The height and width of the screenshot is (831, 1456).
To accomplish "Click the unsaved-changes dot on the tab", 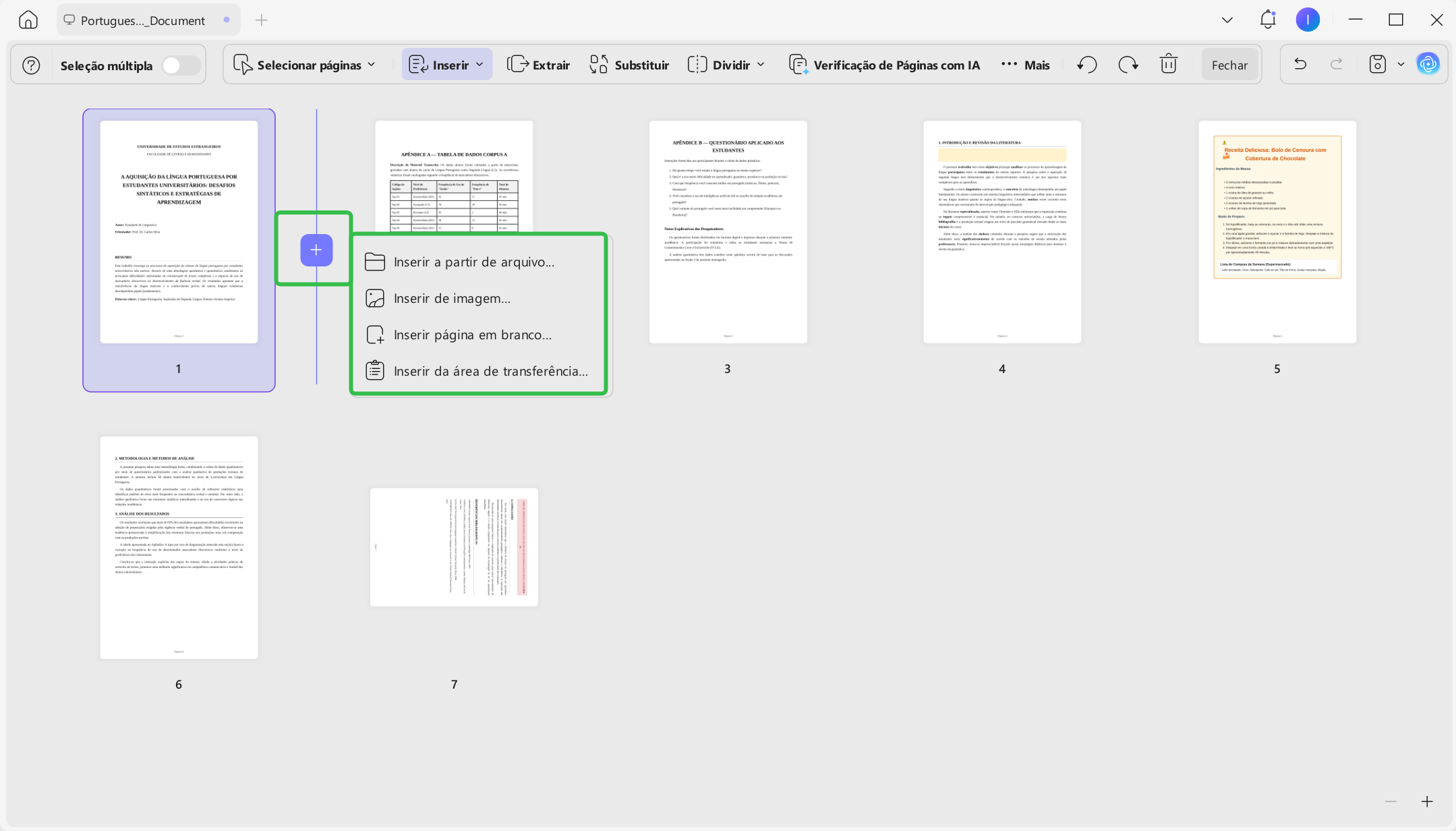I will pyautogui.click(x=227, y=20).
